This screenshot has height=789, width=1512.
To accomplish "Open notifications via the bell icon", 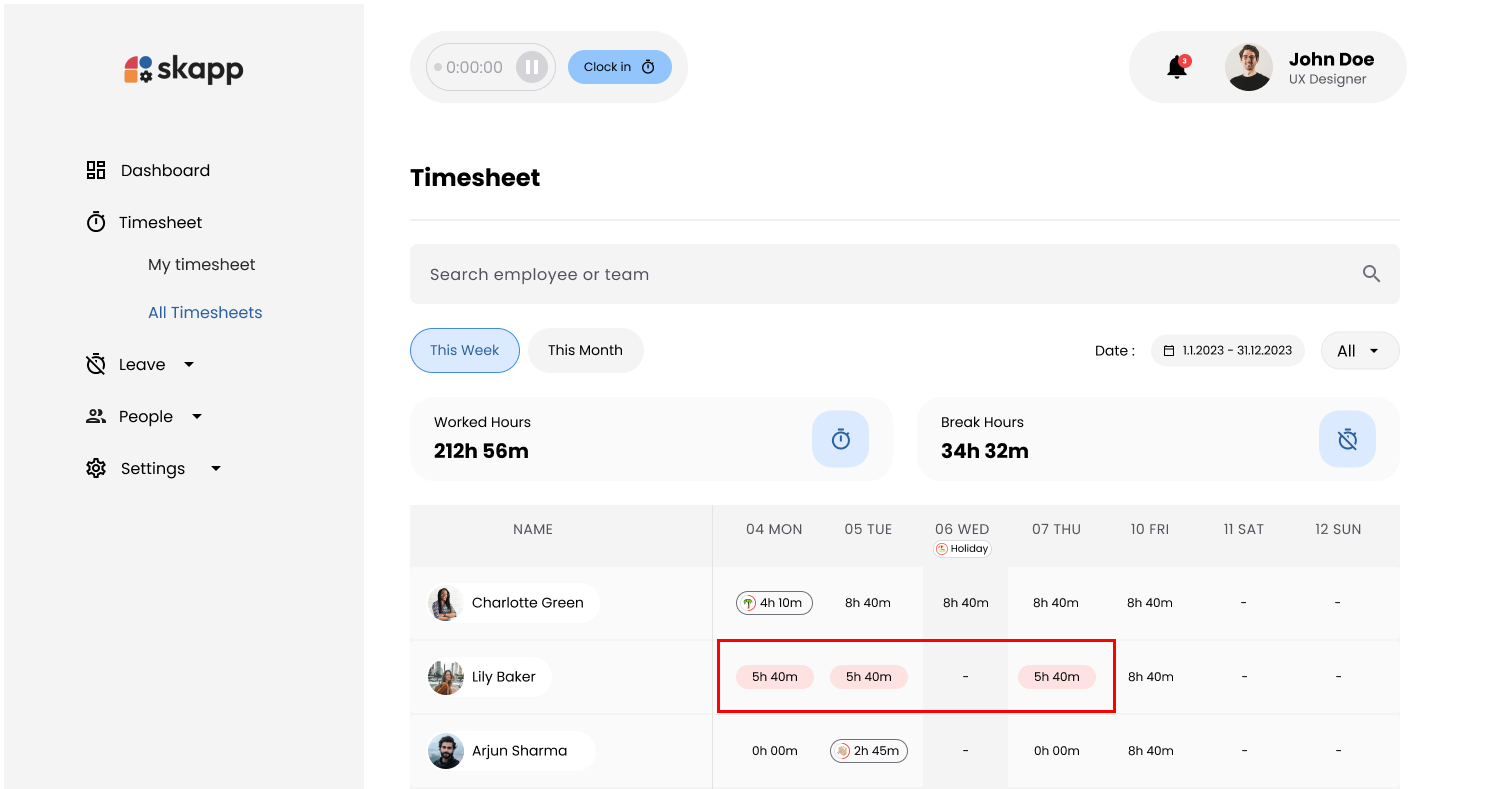I will [1176, 66].
